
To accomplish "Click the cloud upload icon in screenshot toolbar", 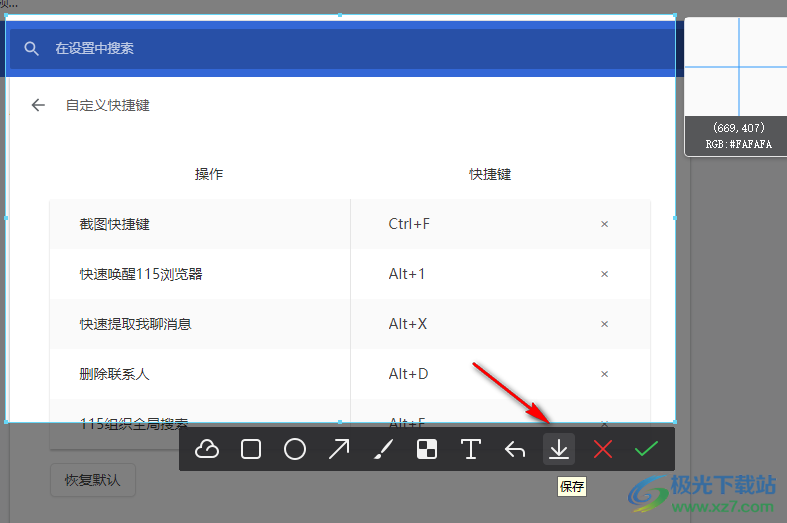I will click(x=207, y=449).
